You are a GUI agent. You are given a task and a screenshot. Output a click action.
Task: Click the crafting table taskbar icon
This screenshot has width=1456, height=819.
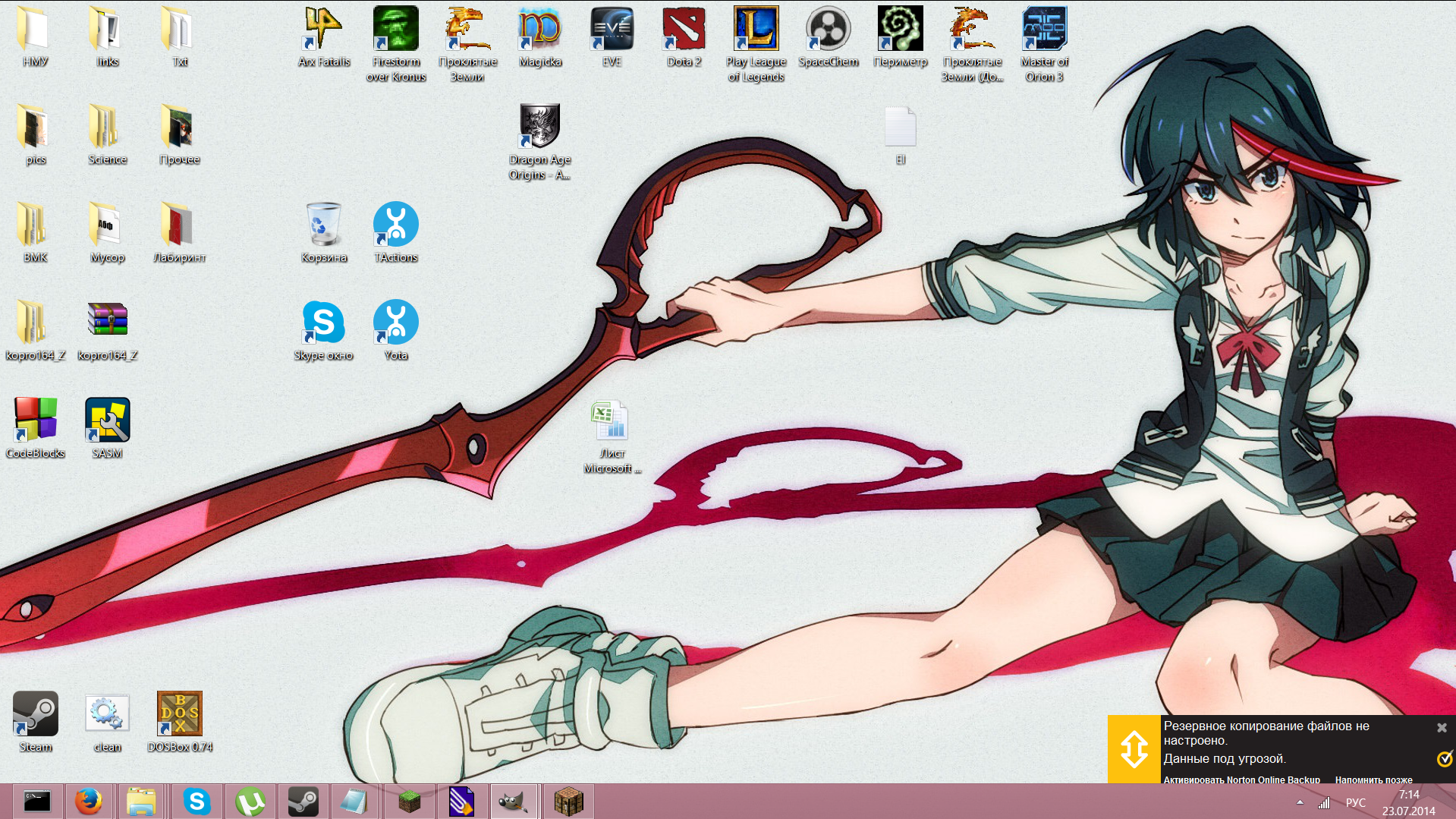[x=568, y=802]
